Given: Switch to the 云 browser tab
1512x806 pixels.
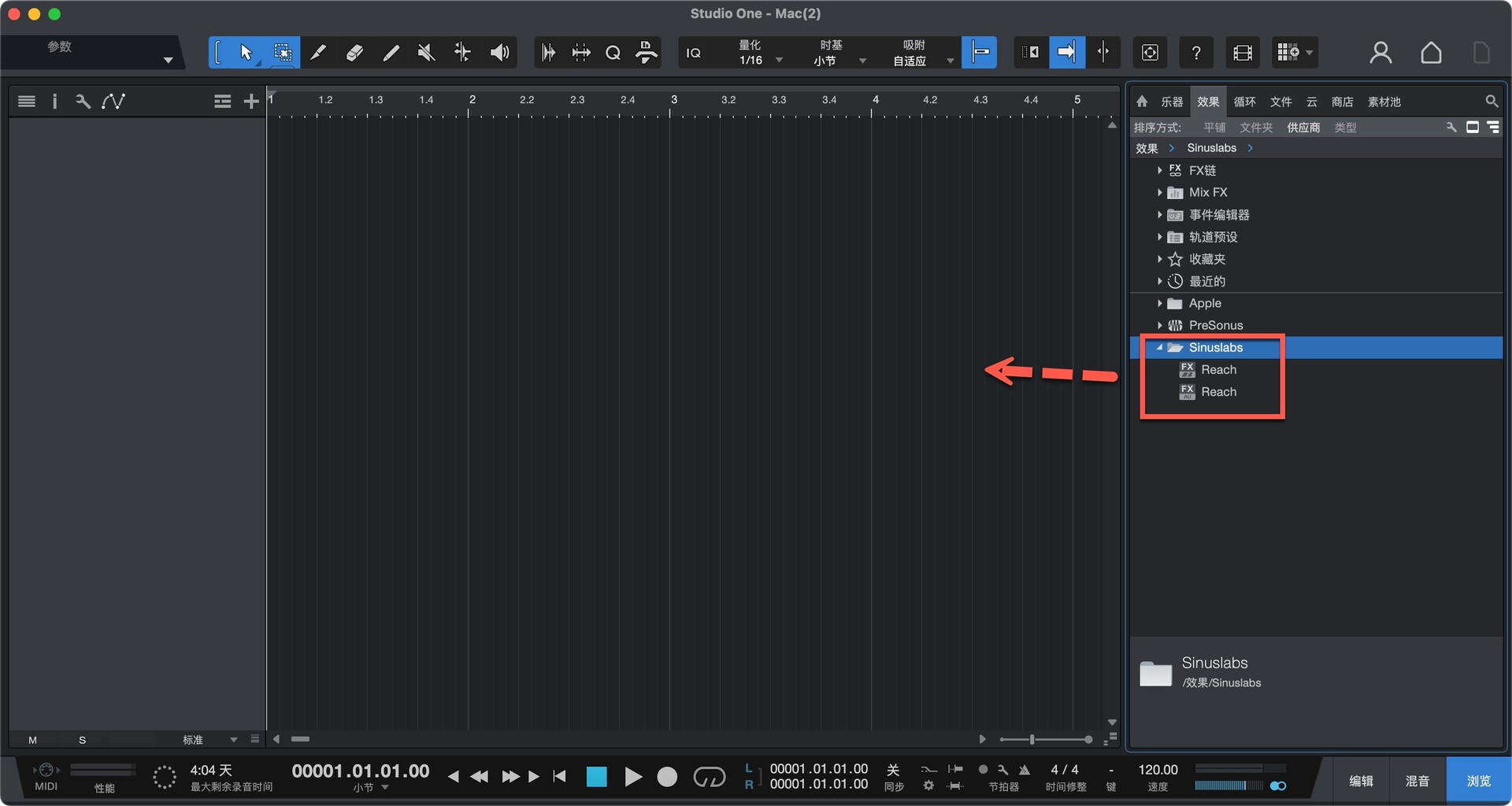Looking at the screenshot, I should tap(1311, 102).
